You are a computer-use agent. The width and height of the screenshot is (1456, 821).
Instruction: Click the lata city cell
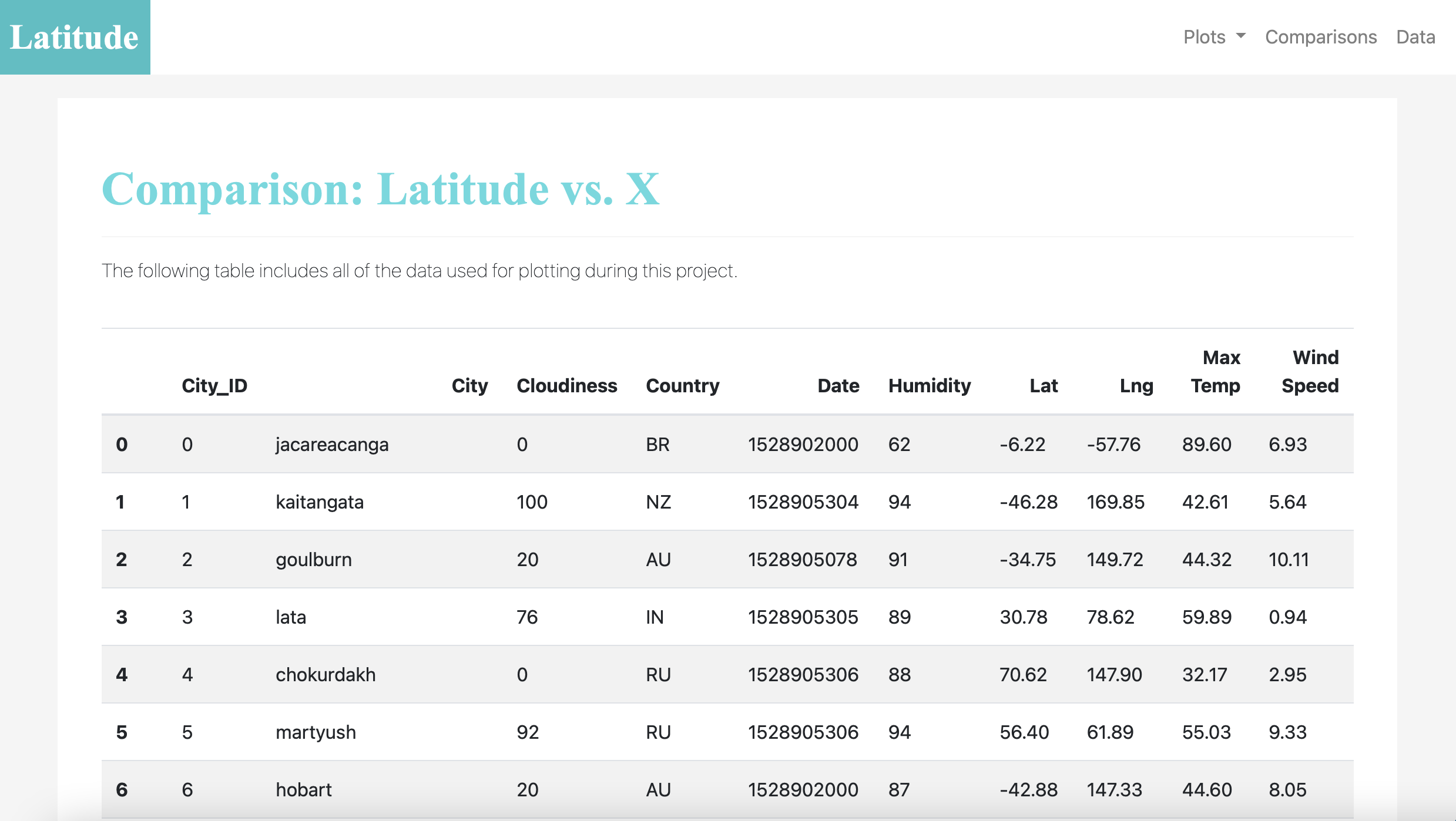tap(291, 617)
